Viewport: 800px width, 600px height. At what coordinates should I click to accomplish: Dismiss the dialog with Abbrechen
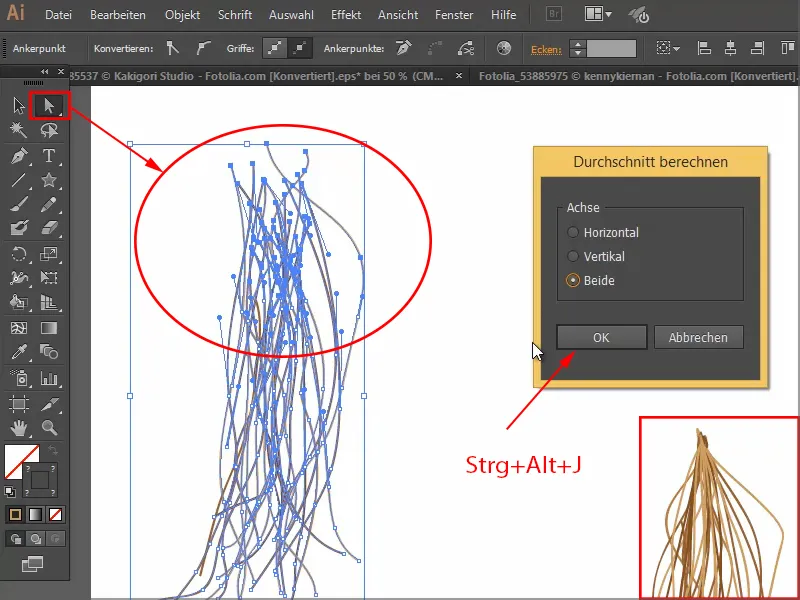698,337
